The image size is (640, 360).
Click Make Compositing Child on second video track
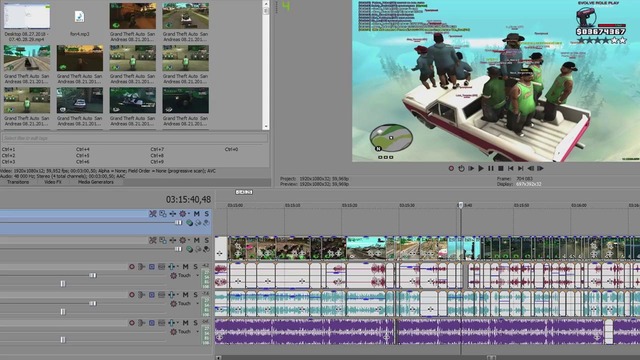tap(207, 249)
